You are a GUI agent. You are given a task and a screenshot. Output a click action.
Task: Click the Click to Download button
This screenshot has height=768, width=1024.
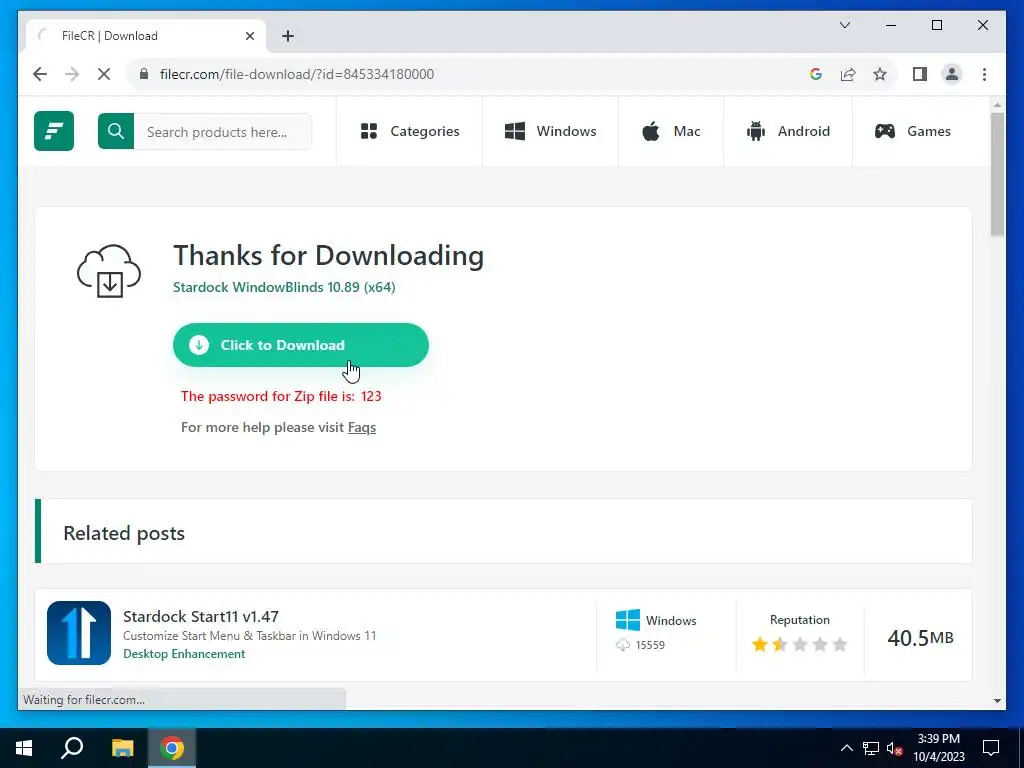click(300, 345)
